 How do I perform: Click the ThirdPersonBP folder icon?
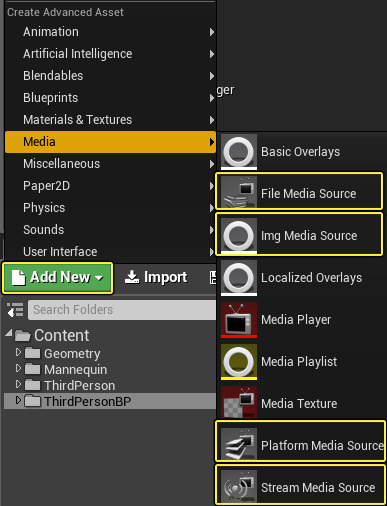click(32, 401)
